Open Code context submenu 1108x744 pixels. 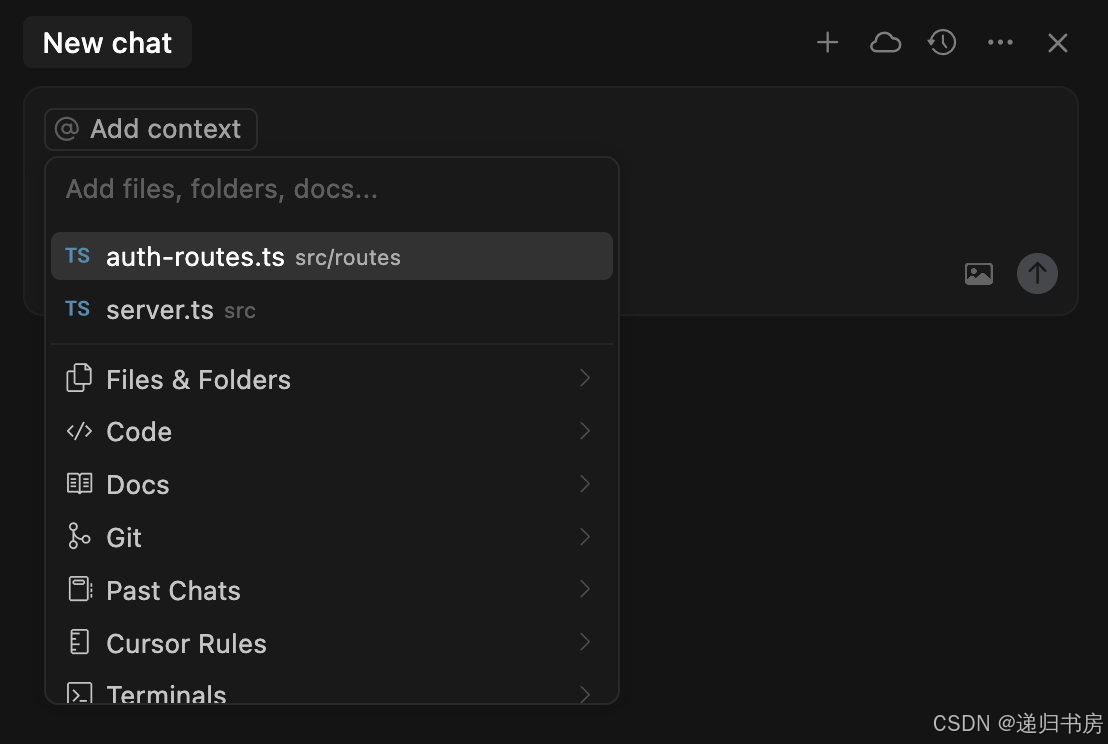click(x=331, y=432)
